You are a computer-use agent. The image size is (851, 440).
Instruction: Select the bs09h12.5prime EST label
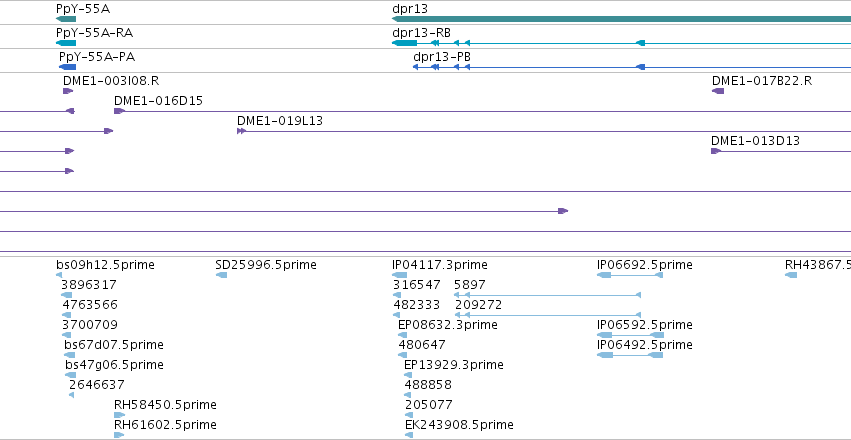click(105, 265)
